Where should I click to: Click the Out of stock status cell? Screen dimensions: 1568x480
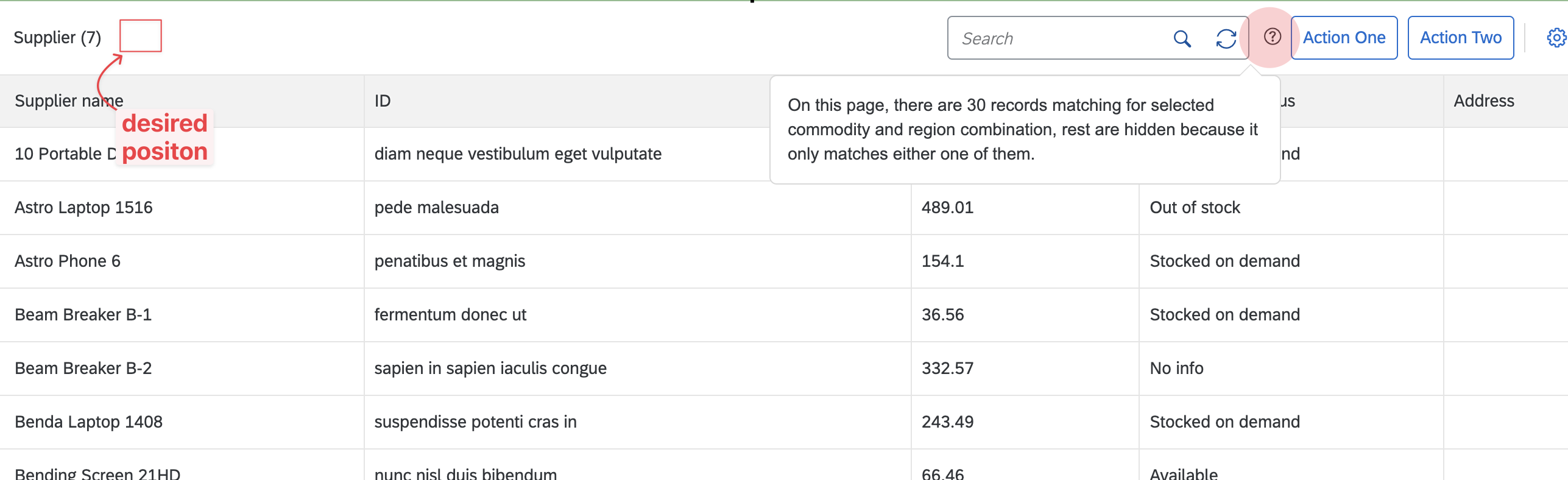point(1194,207)
